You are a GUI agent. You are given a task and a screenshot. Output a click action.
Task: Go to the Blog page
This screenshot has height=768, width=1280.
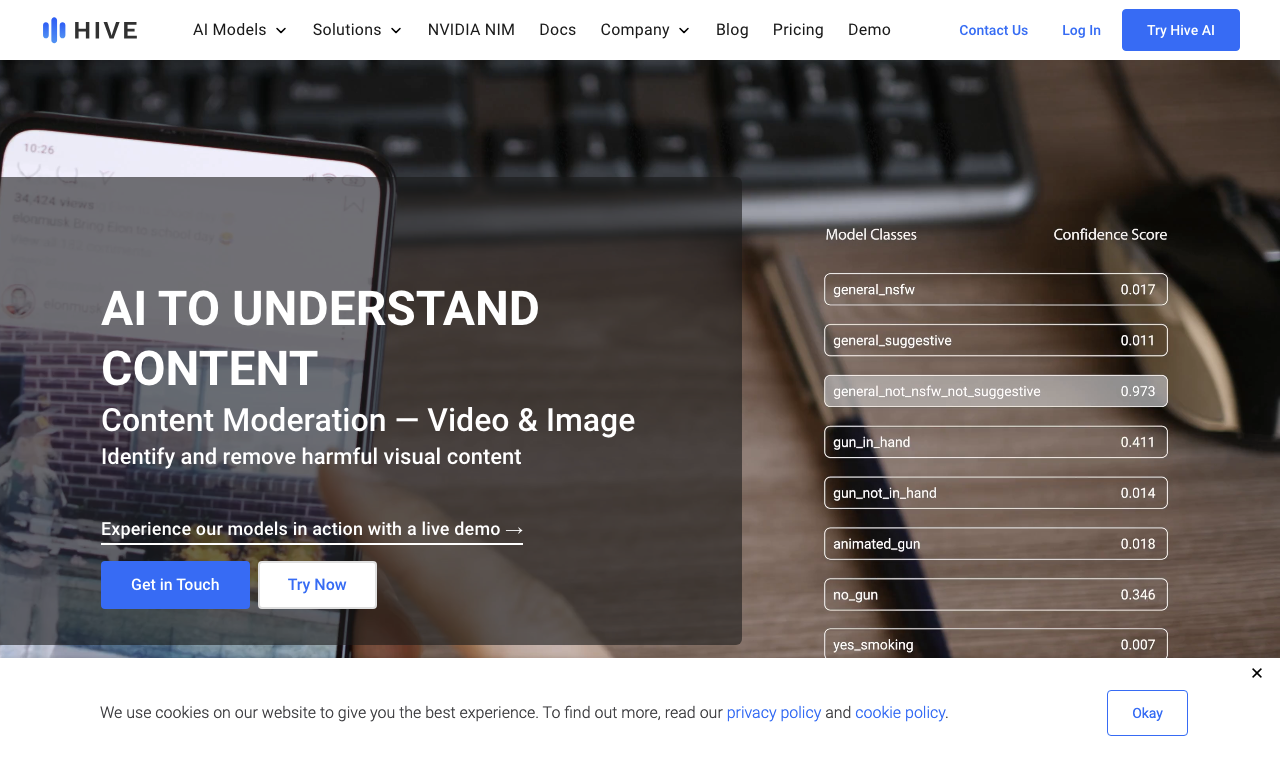(732, 30)
